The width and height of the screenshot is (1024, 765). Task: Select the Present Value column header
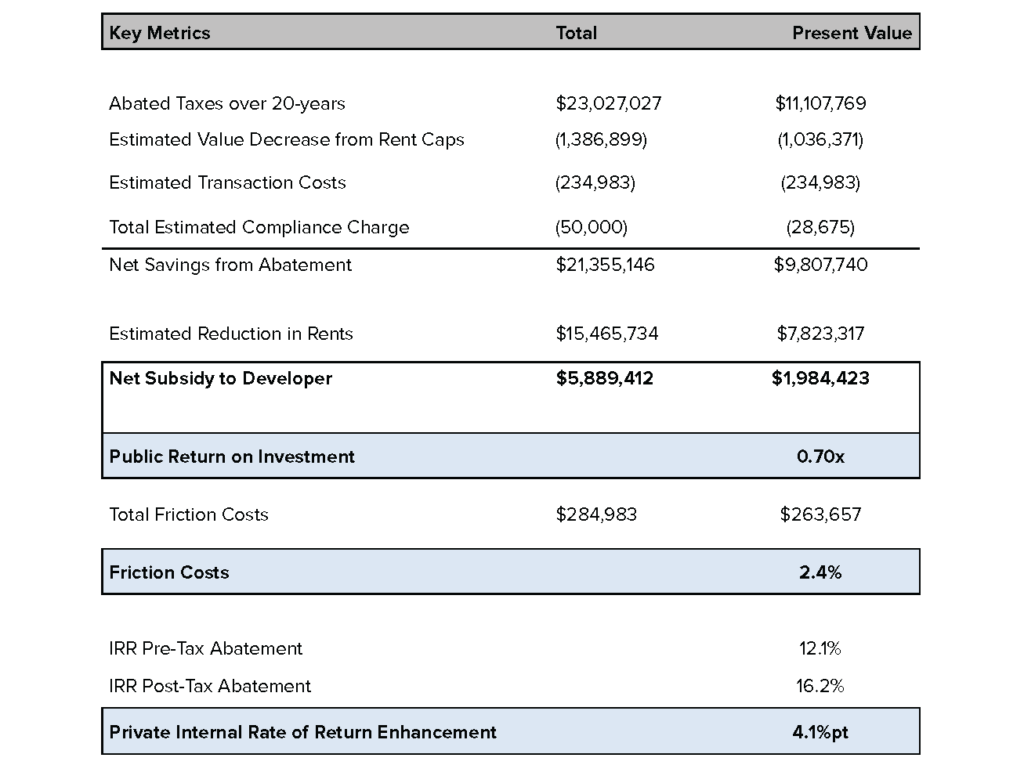[x=851, y=33]
